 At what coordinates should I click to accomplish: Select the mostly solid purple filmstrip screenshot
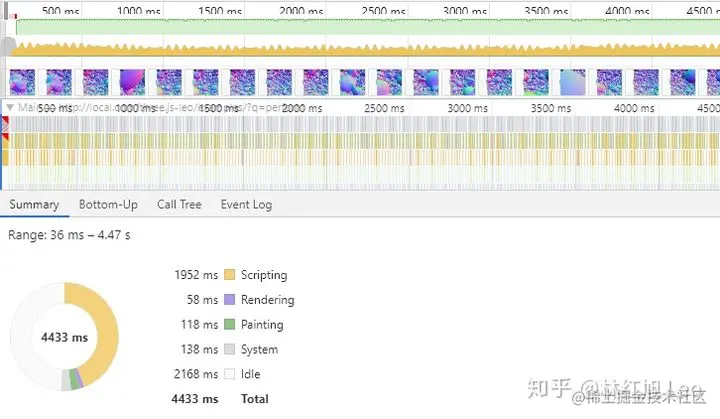132,82
